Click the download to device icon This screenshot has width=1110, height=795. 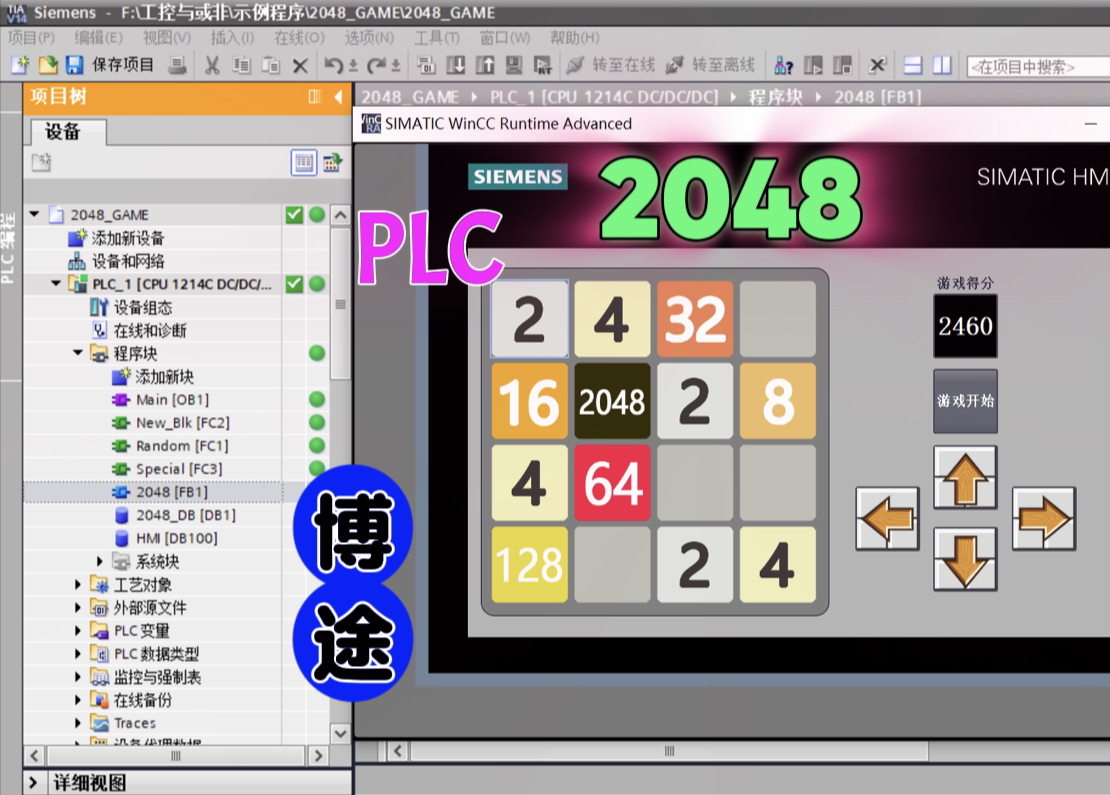pos(456,66)
